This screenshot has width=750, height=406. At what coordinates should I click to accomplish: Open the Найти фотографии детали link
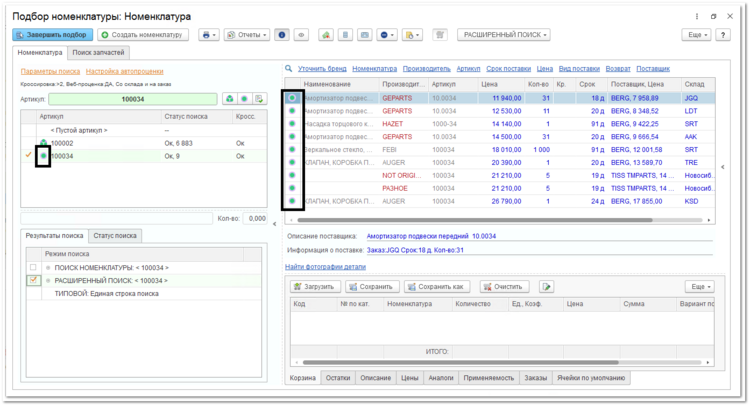(x=325, y=267)
